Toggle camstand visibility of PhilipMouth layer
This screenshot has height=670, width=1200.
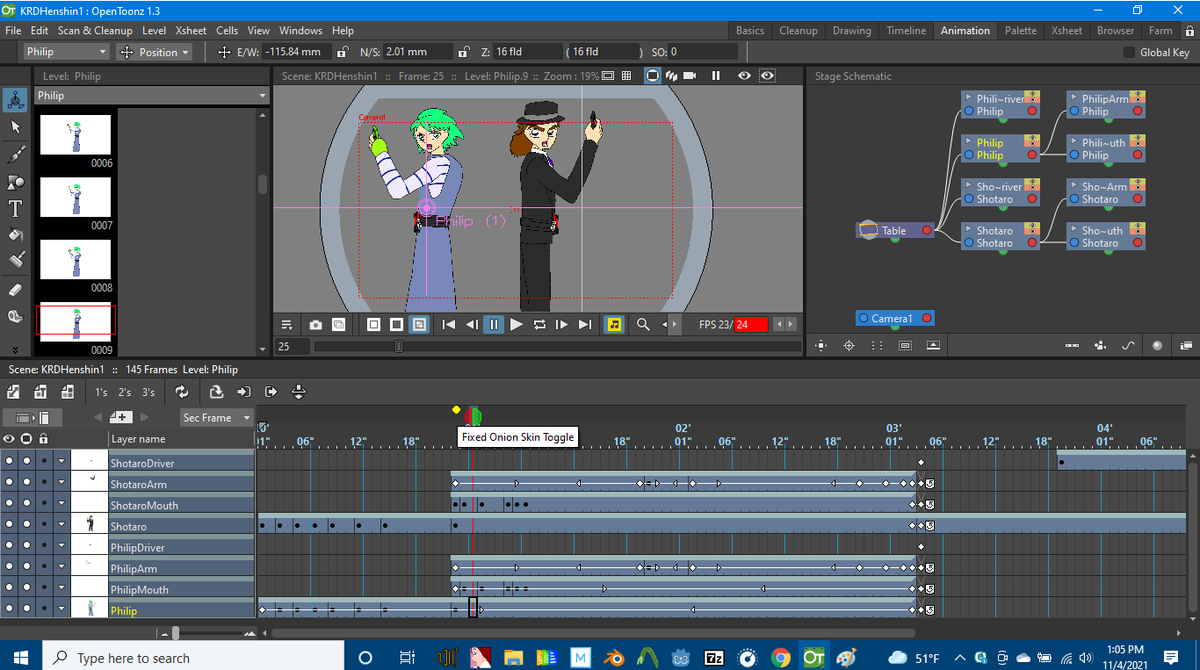coord(26,589)
